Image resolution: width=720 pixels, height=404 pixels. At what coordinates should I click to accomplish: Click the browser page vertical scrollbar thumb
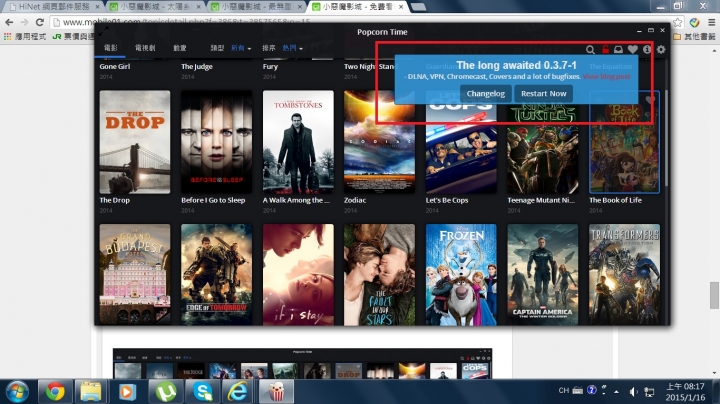(714, 295)
